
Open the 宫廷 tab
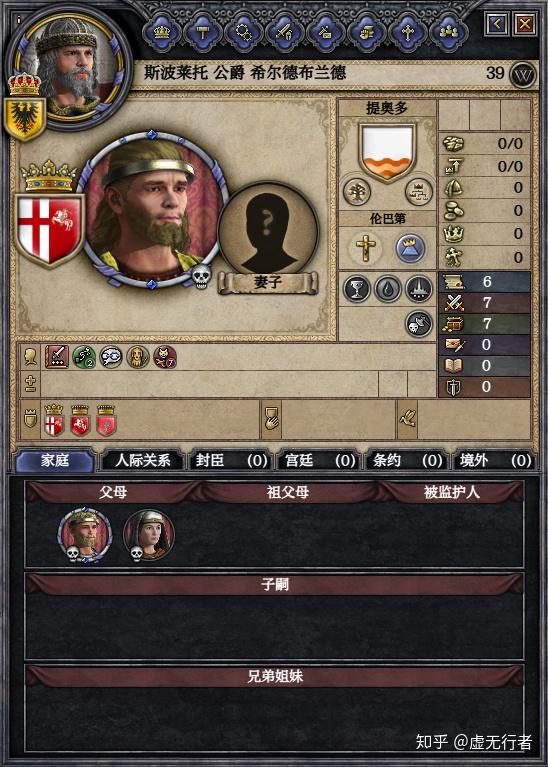click(320, 460)
